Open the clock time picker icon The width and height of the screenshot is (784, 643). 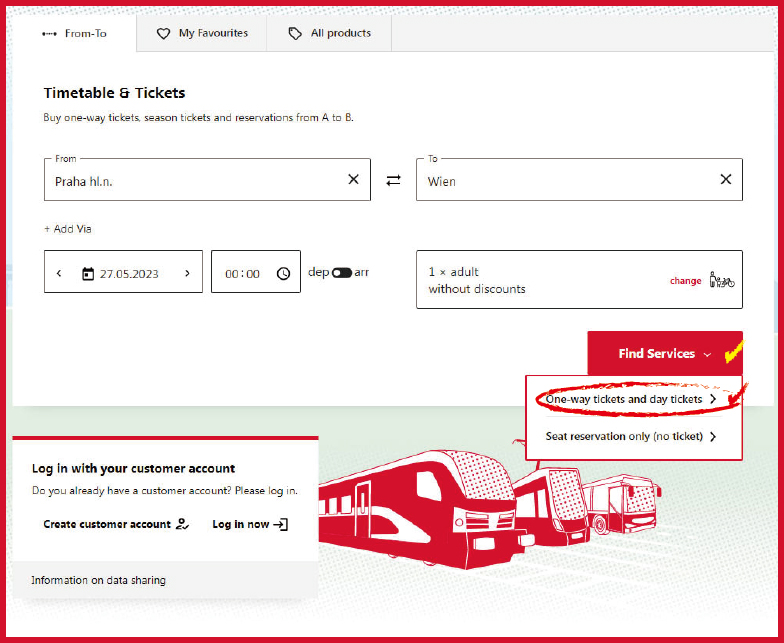coord(284,273)
